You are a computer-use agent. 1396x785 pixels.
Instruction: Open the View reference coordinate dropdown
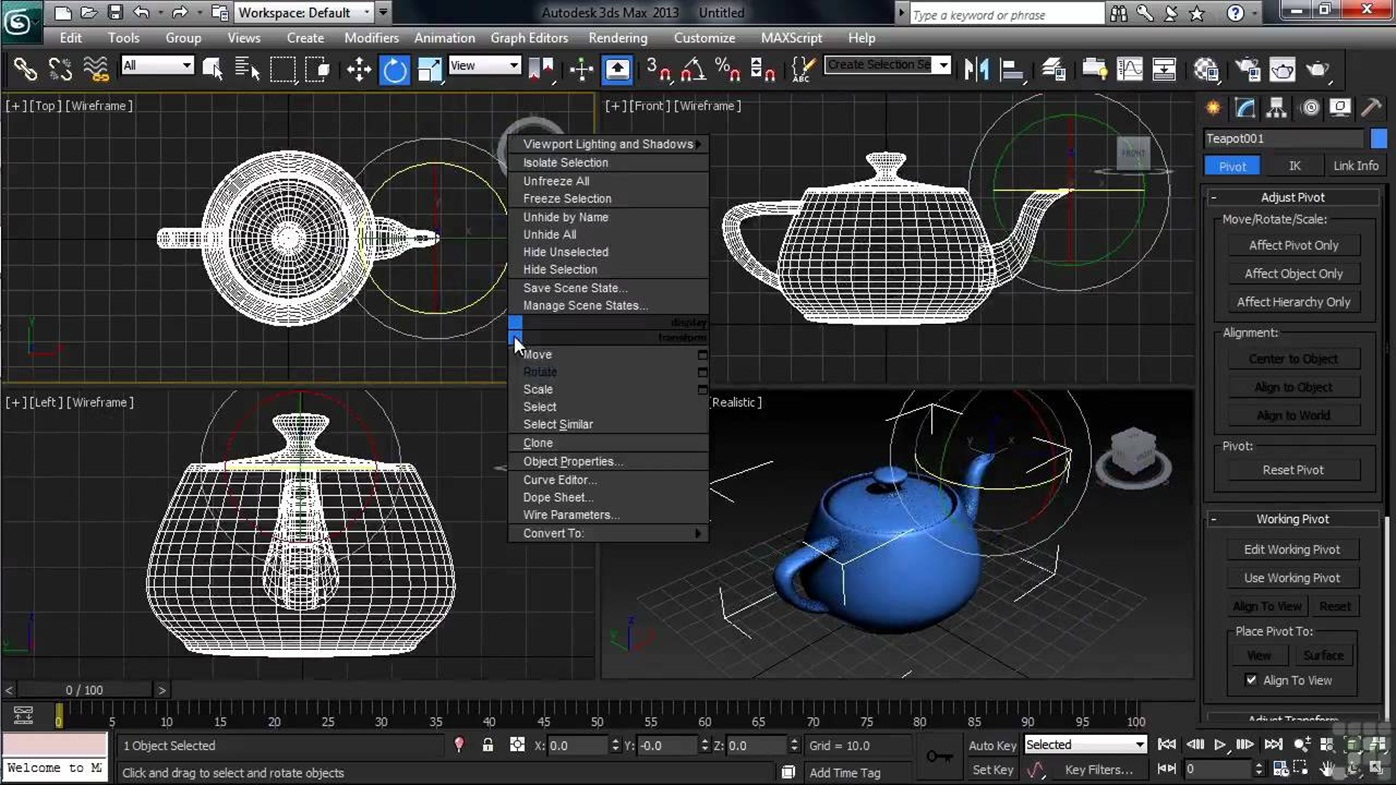click(x=485, y=66)
